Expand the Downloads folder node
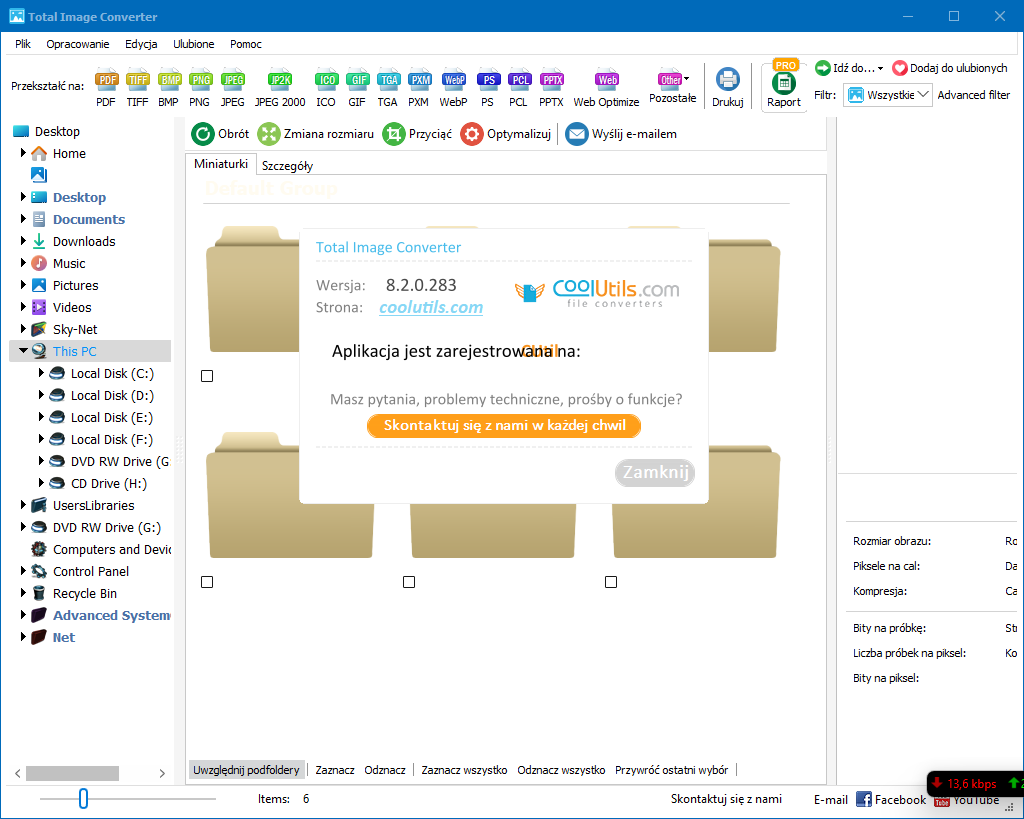Viewport: 1024px width, 819px height. point(24,241)
